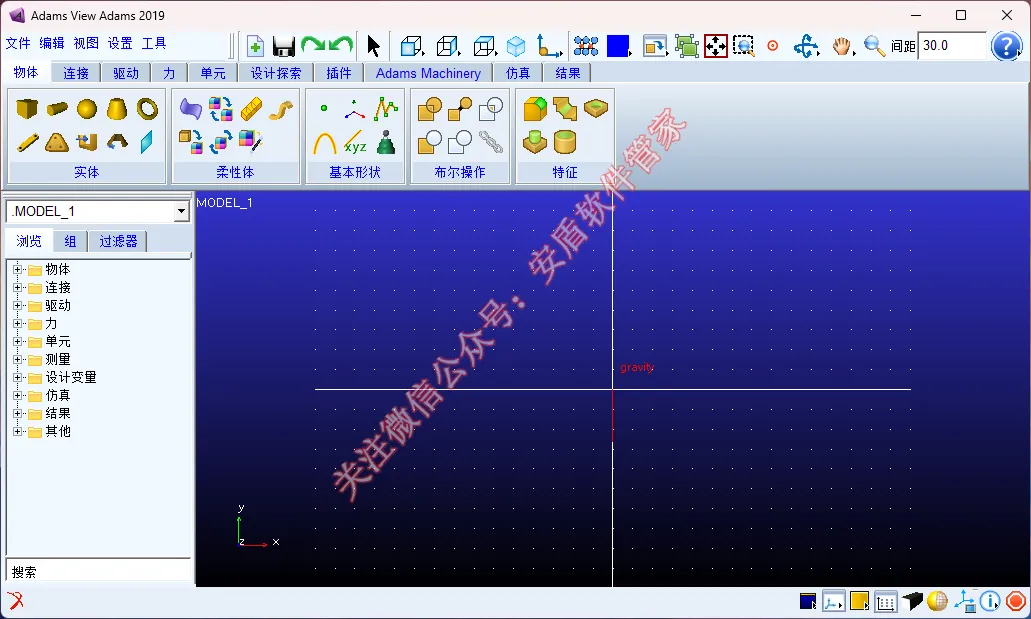Click the blue background color swatch
The height and width of the screenshot is (619, 1031).
(617, 46)
